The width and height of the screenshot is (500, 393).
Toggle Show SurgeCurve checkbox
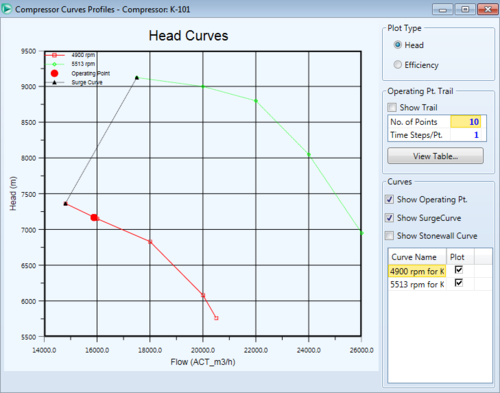pos(389,218)
